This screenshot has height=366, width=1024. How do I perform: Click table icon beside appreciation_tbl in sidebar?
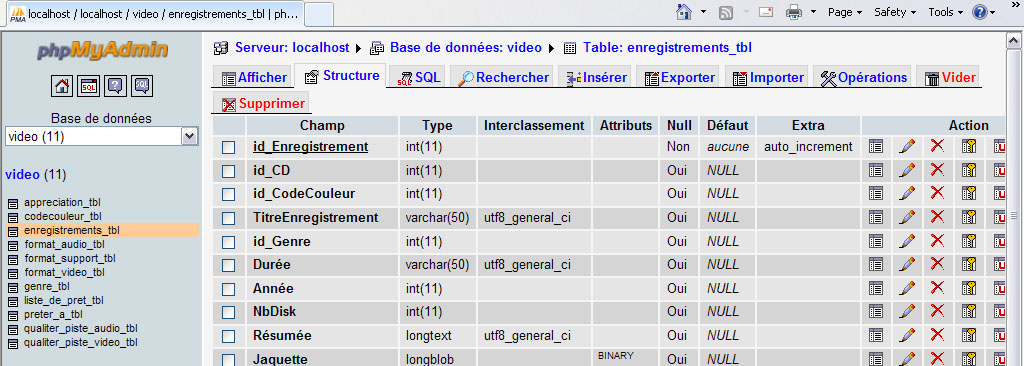[x=12, y=203]
